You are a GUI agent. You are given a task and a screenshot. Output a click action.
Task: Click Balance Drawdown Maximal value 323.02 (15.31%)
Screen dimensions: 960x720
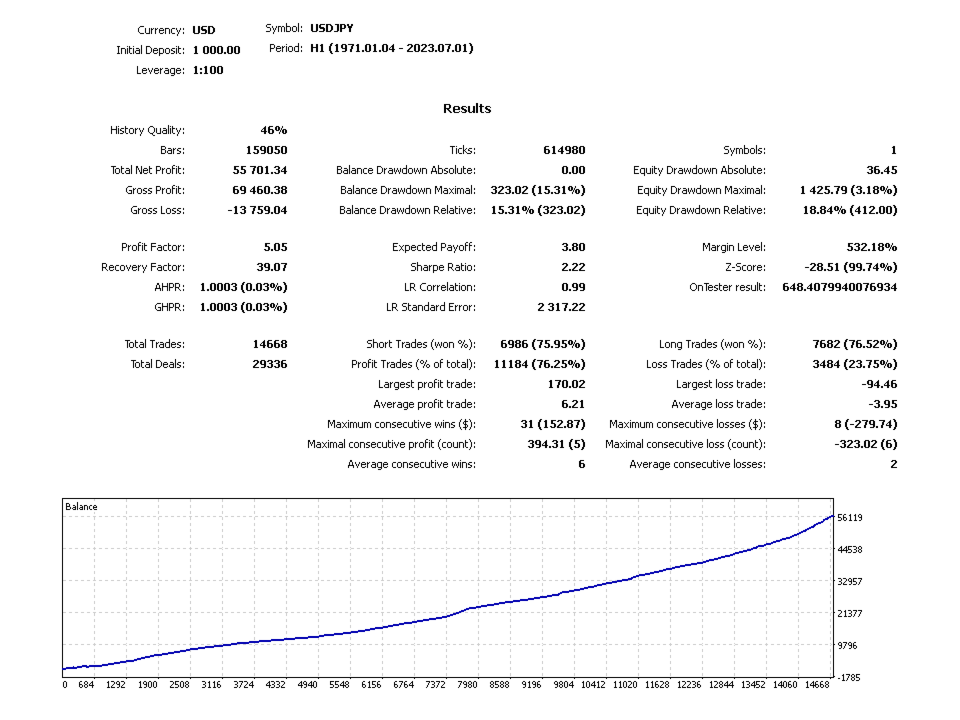coord(538,190)
